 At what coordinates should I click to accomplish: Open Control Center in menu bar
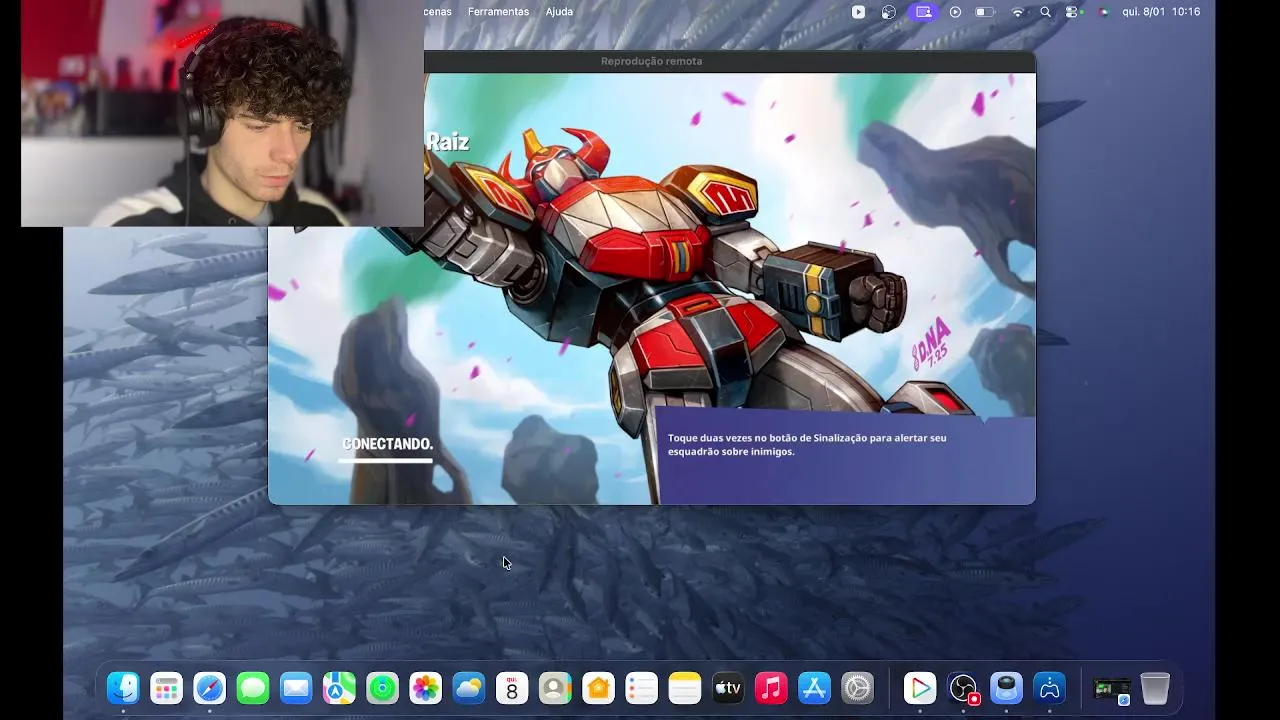click(x=1073, y=12)
